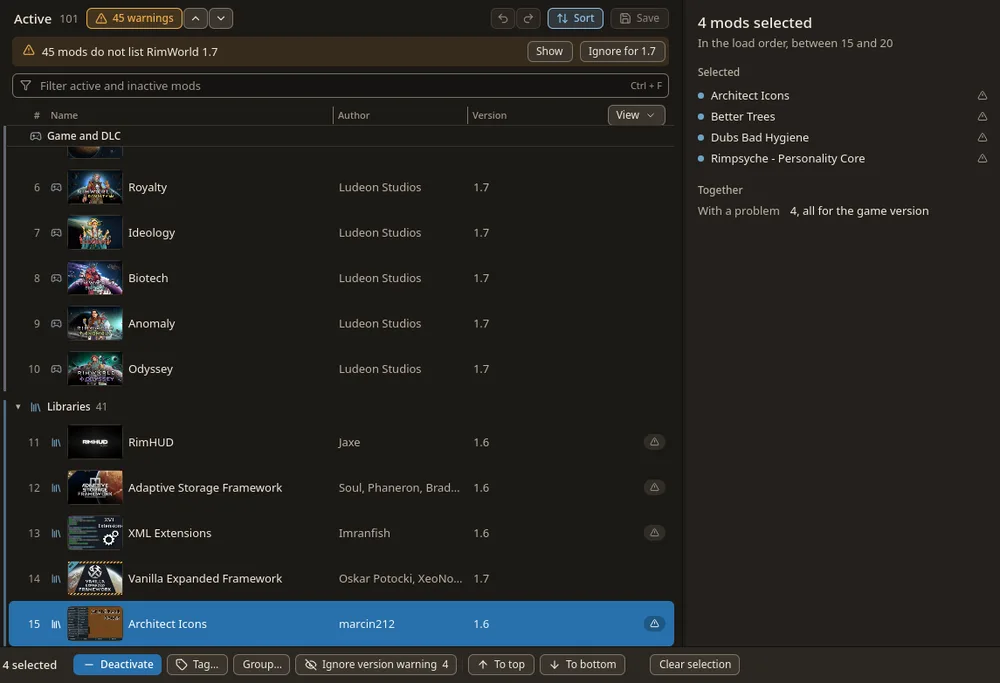Click Ignore version warning 4 button
The width and height of the screenshot is (1000, 683).
coord(376,665)
